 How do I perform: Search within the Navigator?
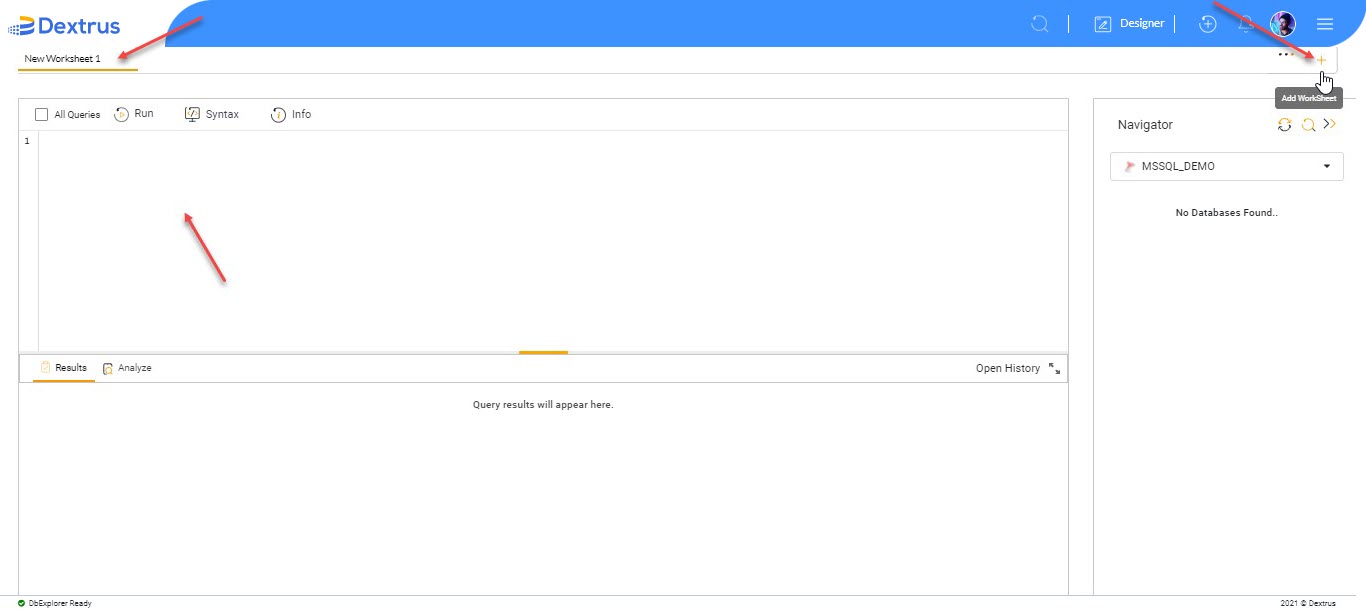[1308, 125]
